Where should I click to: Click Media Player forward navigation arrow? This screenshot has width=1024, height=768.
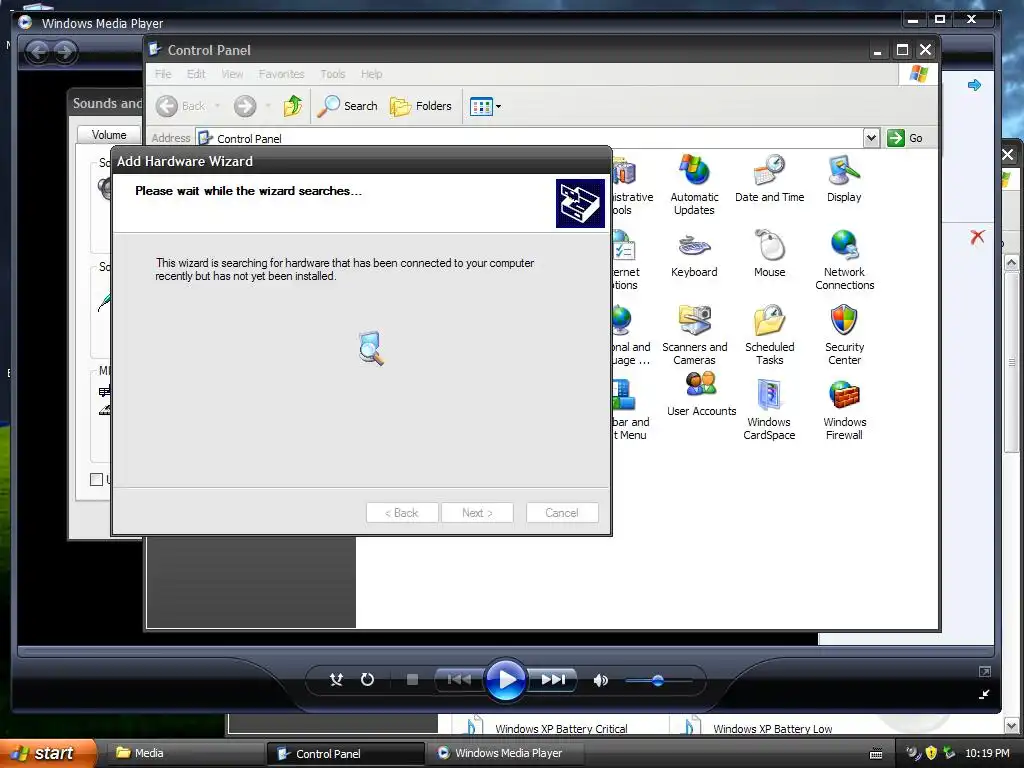click(65, 52)
